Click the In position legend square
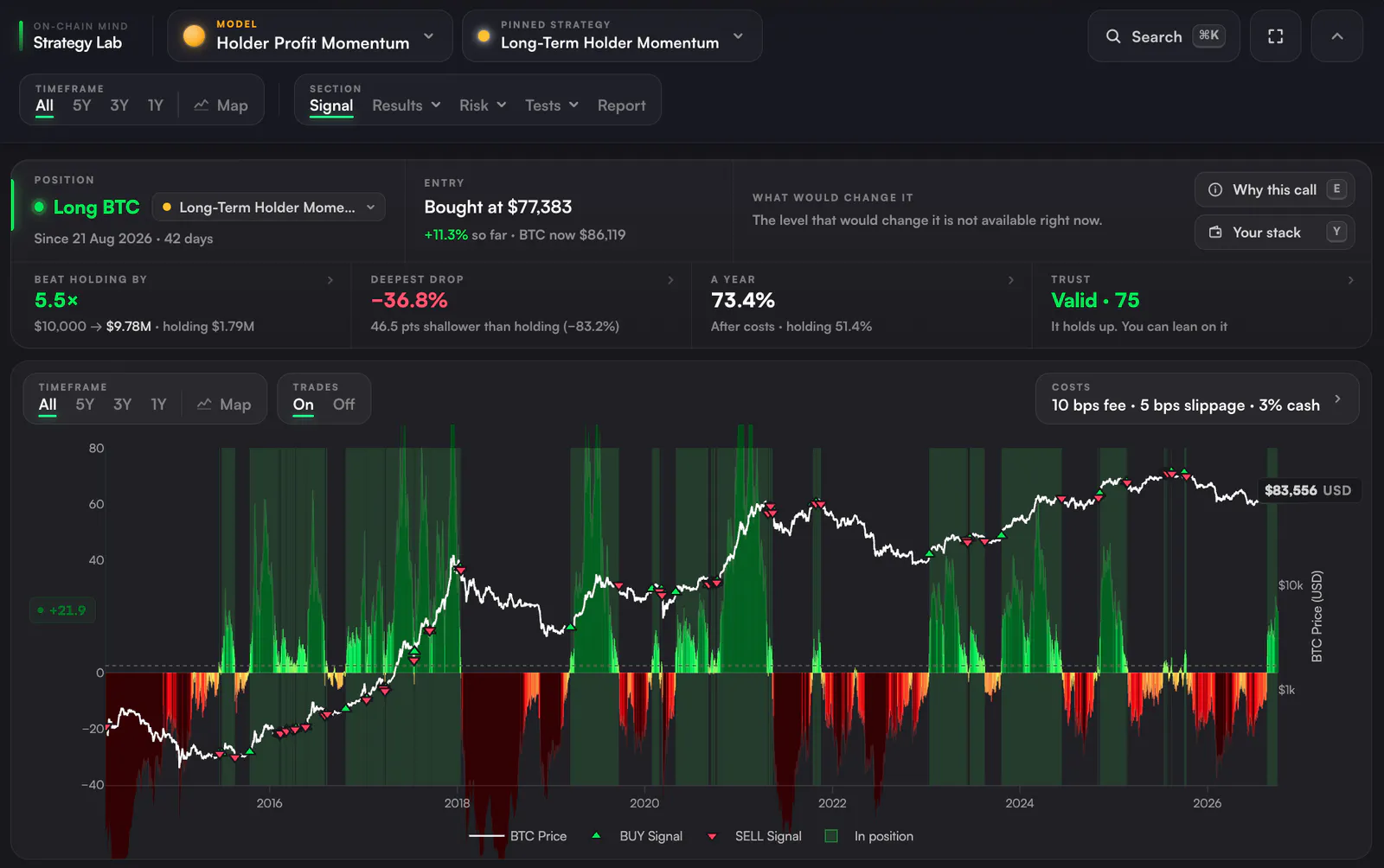 tap(831, 836)
